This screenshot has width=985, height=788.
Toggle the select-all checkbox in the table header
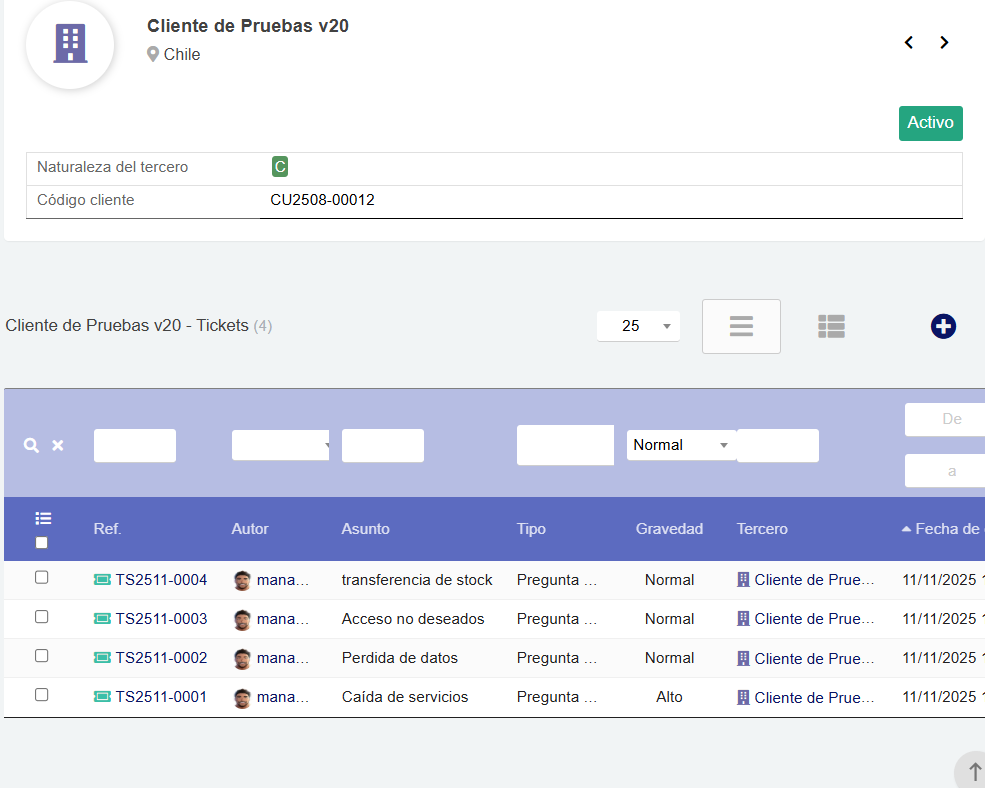coord(42,541)
